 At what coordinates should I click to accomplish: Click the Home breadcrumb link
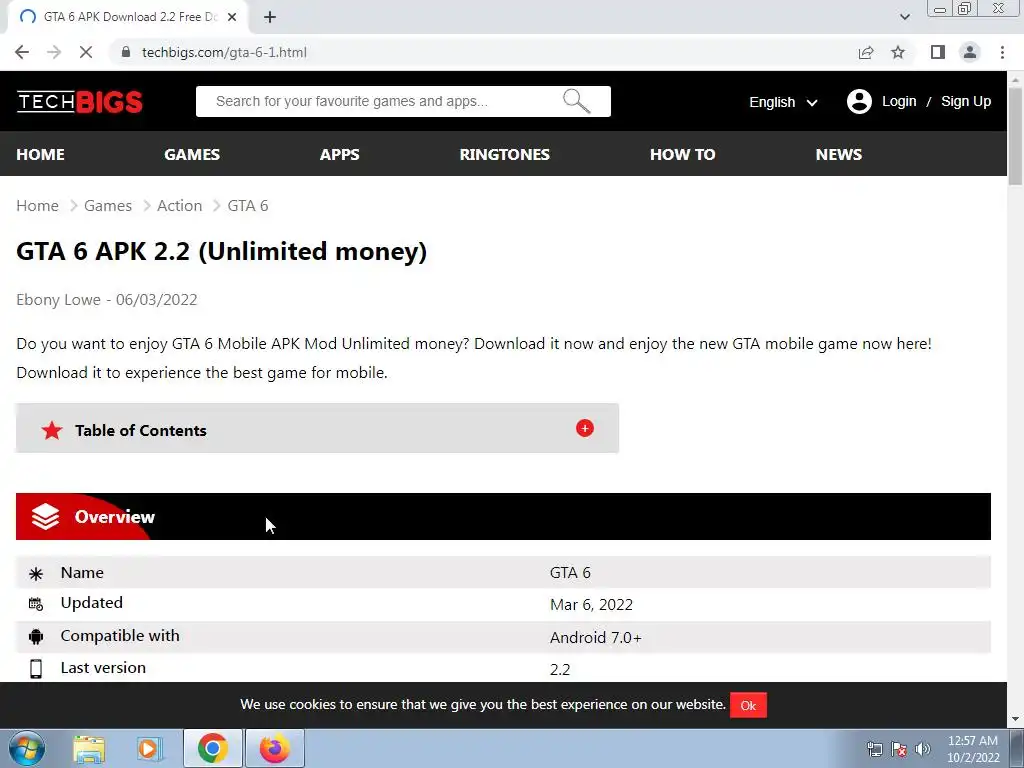pyautogui.click(x=37, y=206)
